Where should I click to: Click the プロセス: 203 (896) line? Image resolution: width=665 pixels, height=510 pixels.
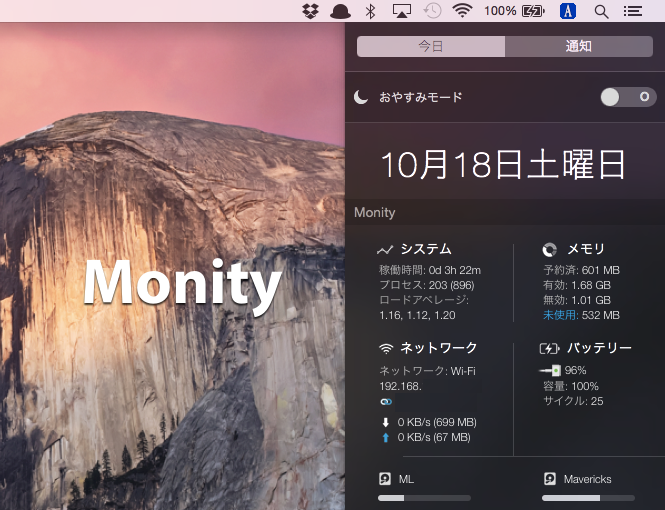pyautogui.click(x=427, y=285)
